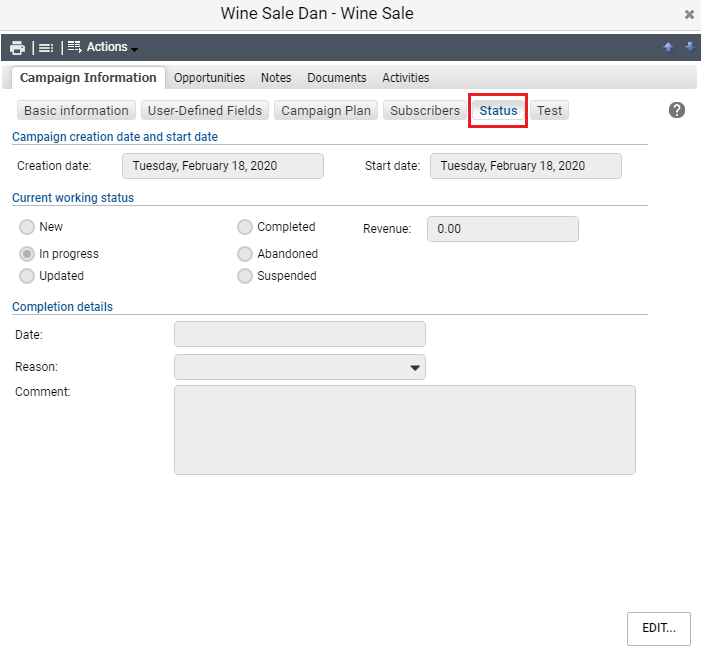
Task: Open the Actions menu icon
Action: [x=75, y=47]
